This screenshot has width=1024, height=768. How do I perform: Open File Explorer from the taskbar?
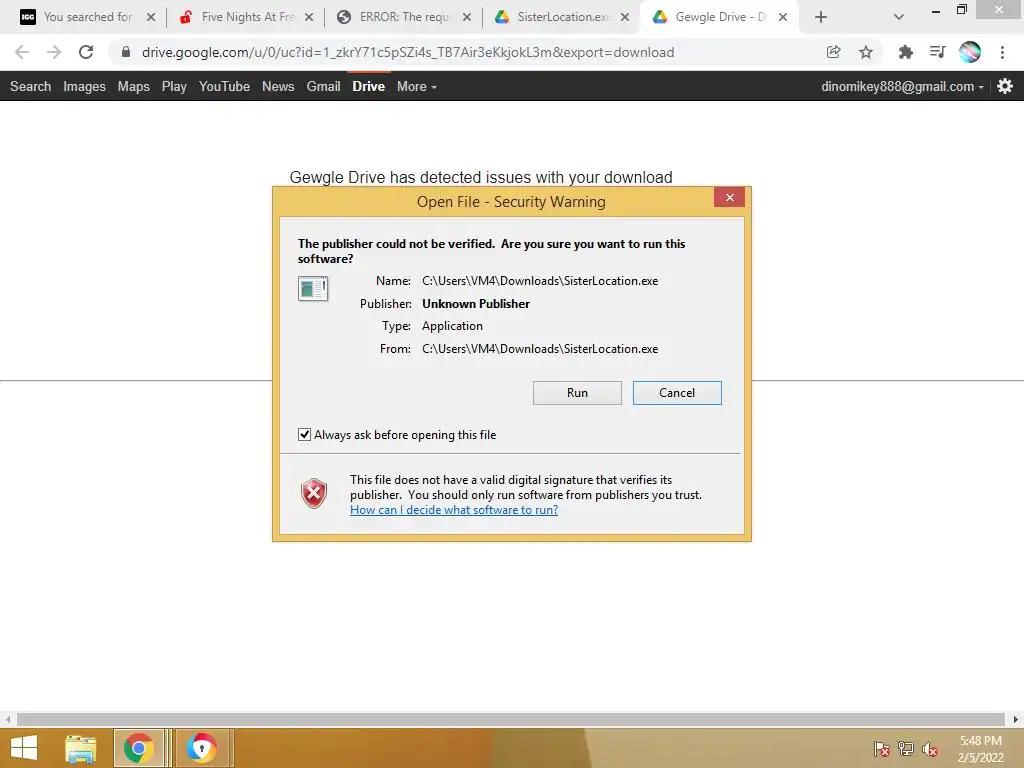80,748
